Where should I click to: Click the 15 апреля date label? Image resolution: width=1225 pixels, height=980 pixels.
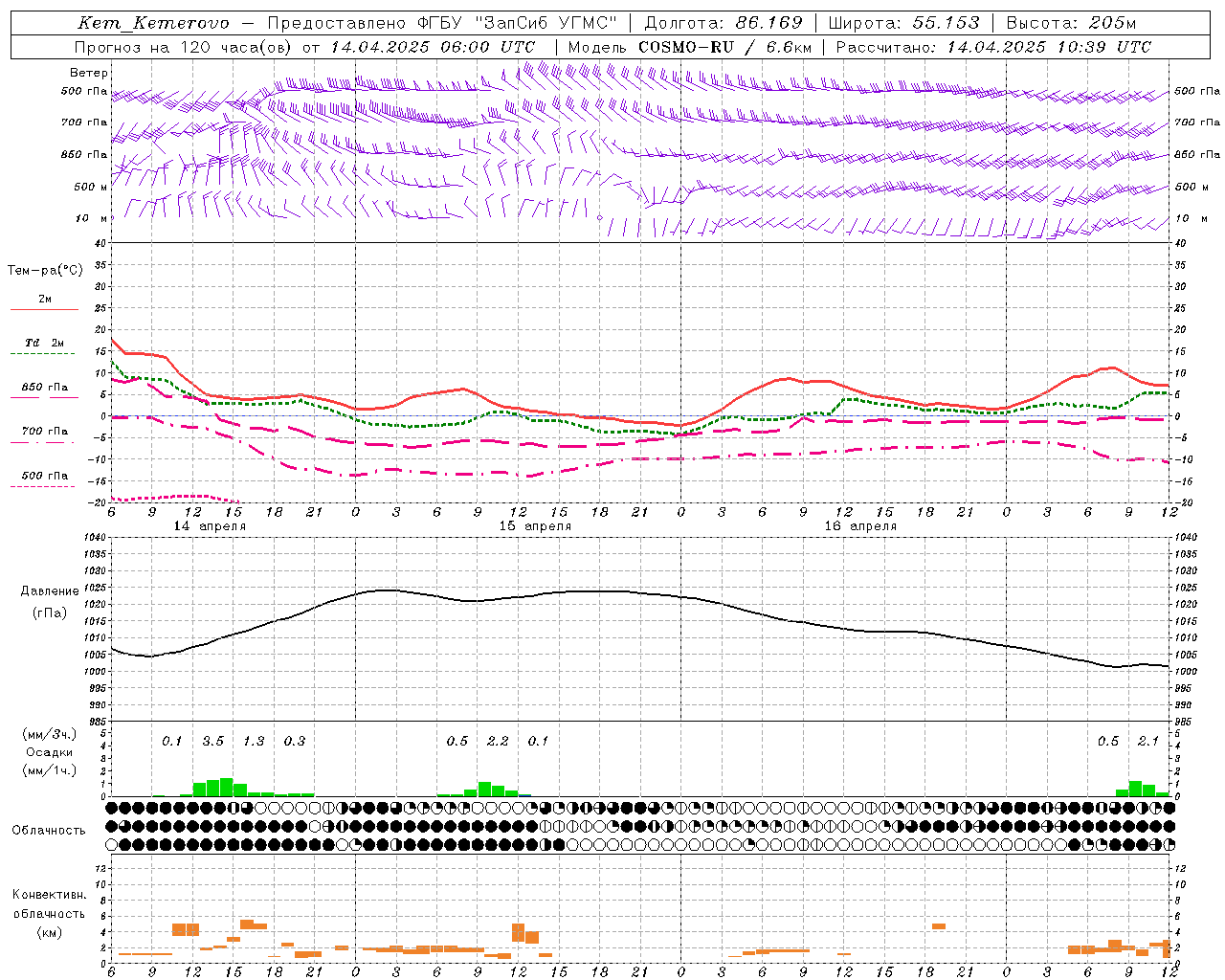tap(534, 526)
